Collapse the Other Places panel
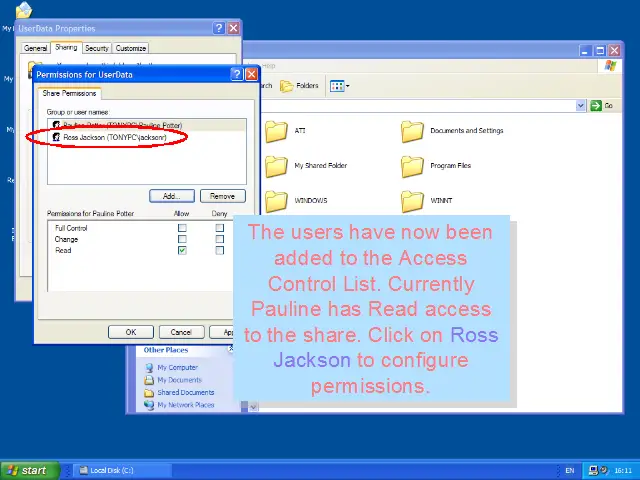The width and height of the screenshot is (640, 480). [231, 349]
